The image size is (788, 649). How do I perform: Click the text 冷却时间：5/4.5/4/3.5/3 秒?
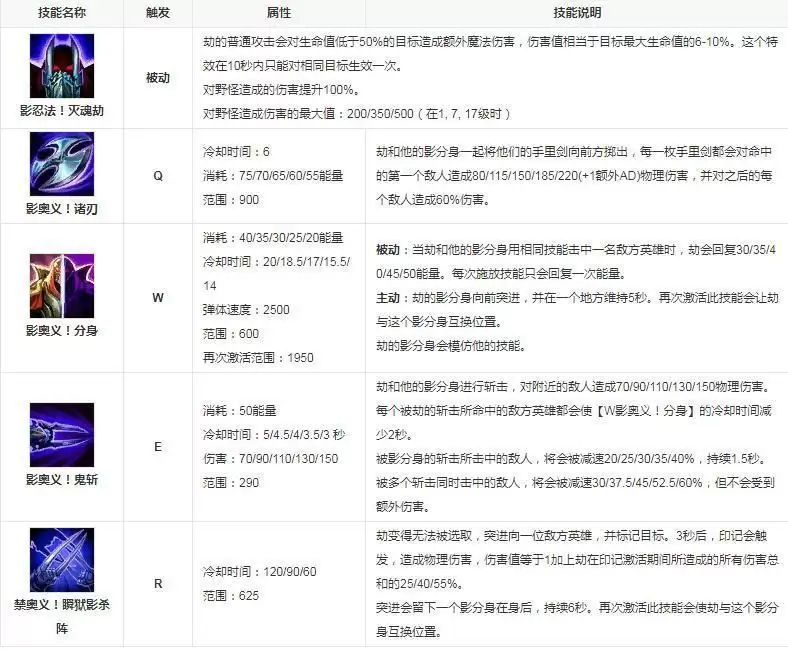(x=274, y=435)
